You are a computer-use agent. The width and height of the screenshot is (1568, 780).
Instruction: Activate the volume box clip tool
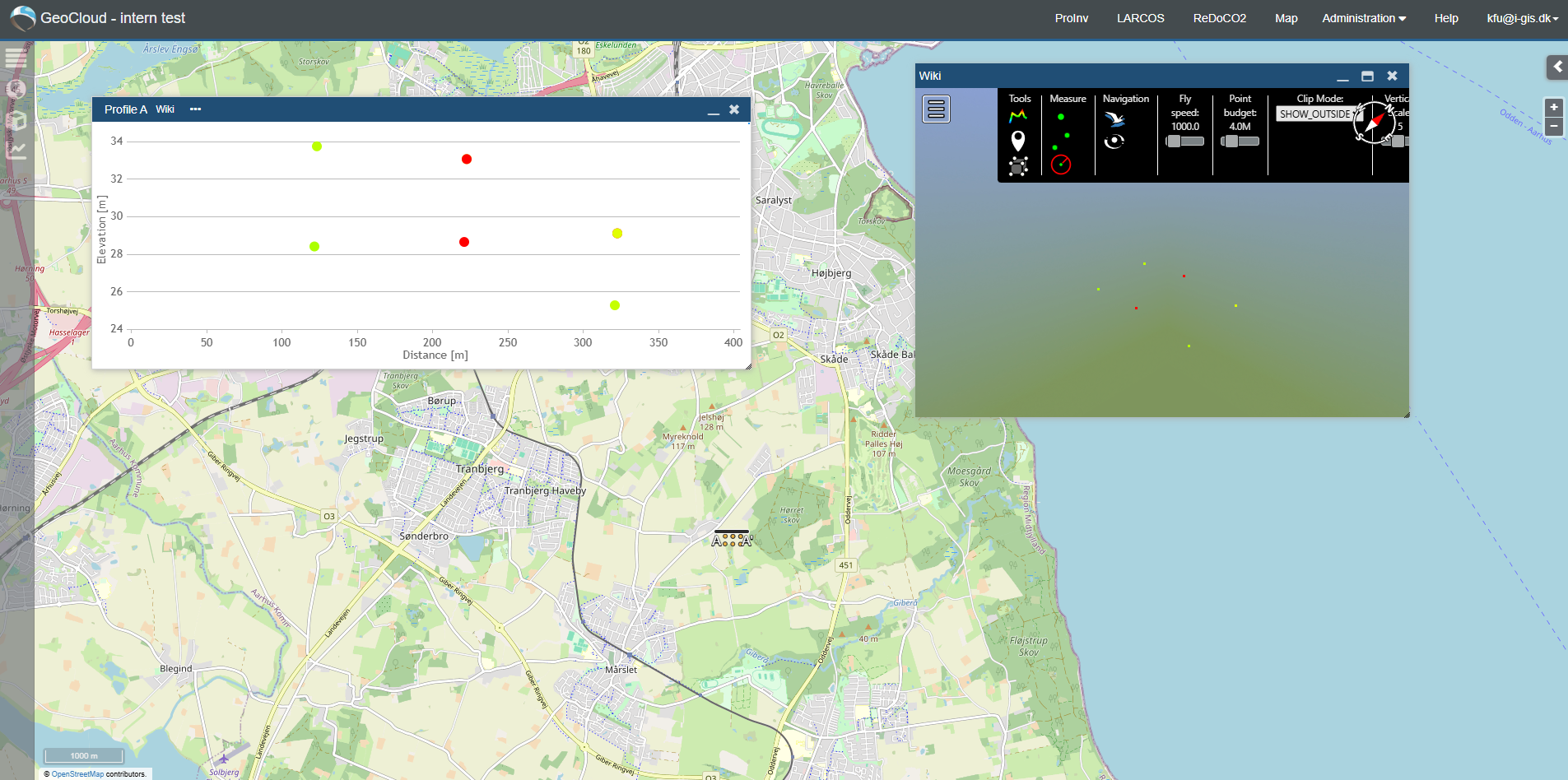(1018, 166)
